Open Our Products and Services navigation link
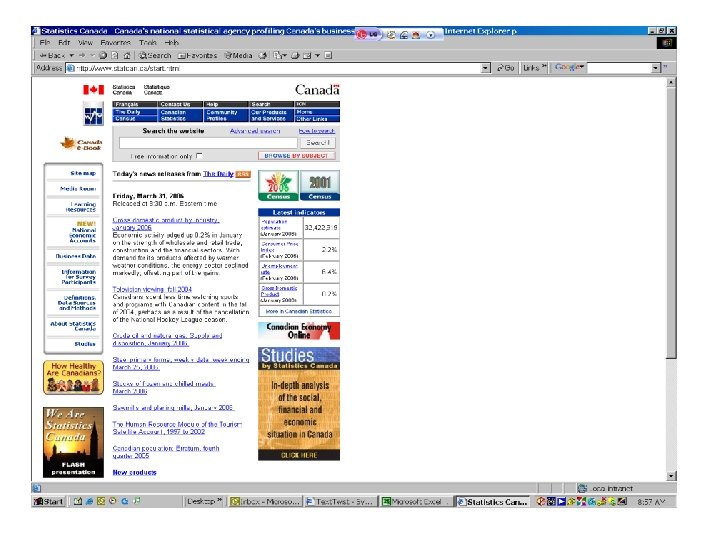Image resolution: width=720 pixels, height=540 pixels. click(x=271, y=115)
